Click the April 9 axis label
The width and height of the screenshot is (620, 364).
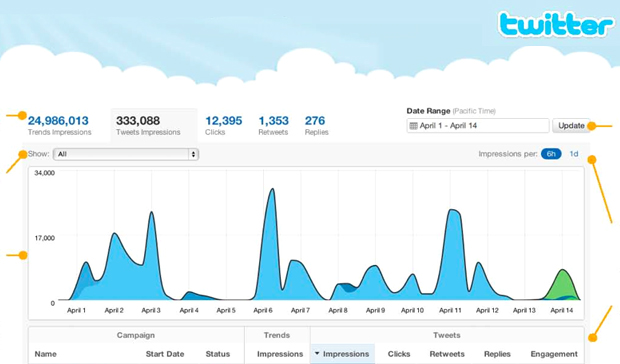tap(375, 310)
